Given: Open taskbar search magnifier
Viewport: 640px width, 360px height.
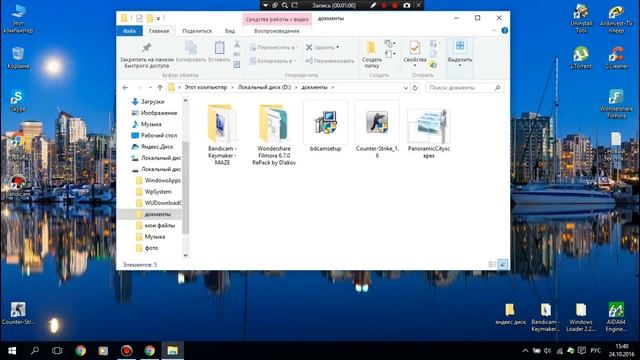Looking at the screenshot, I should tap(35, 351).
